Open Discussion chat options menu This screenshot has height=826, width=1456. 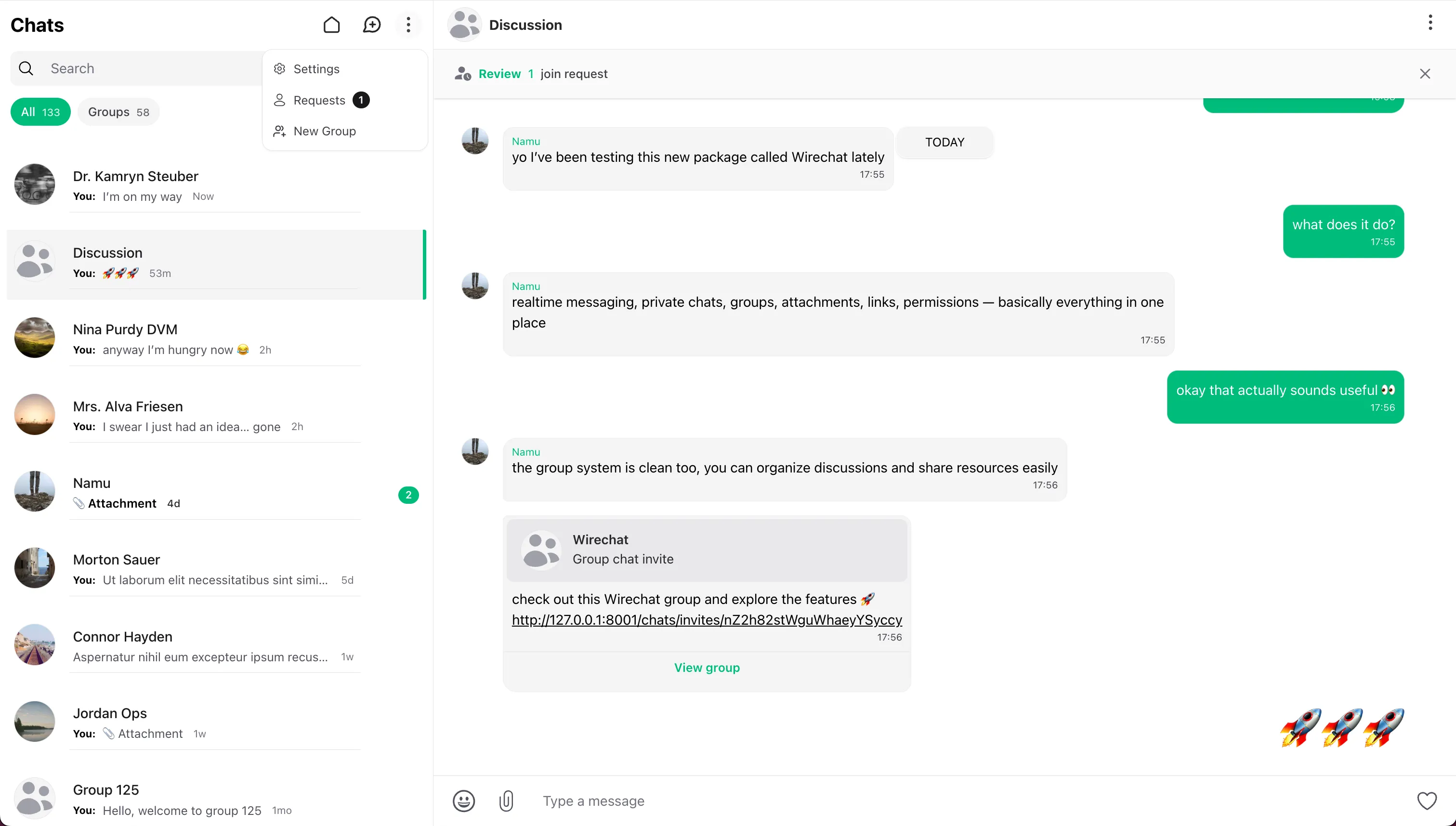(x=1430, y=23)
